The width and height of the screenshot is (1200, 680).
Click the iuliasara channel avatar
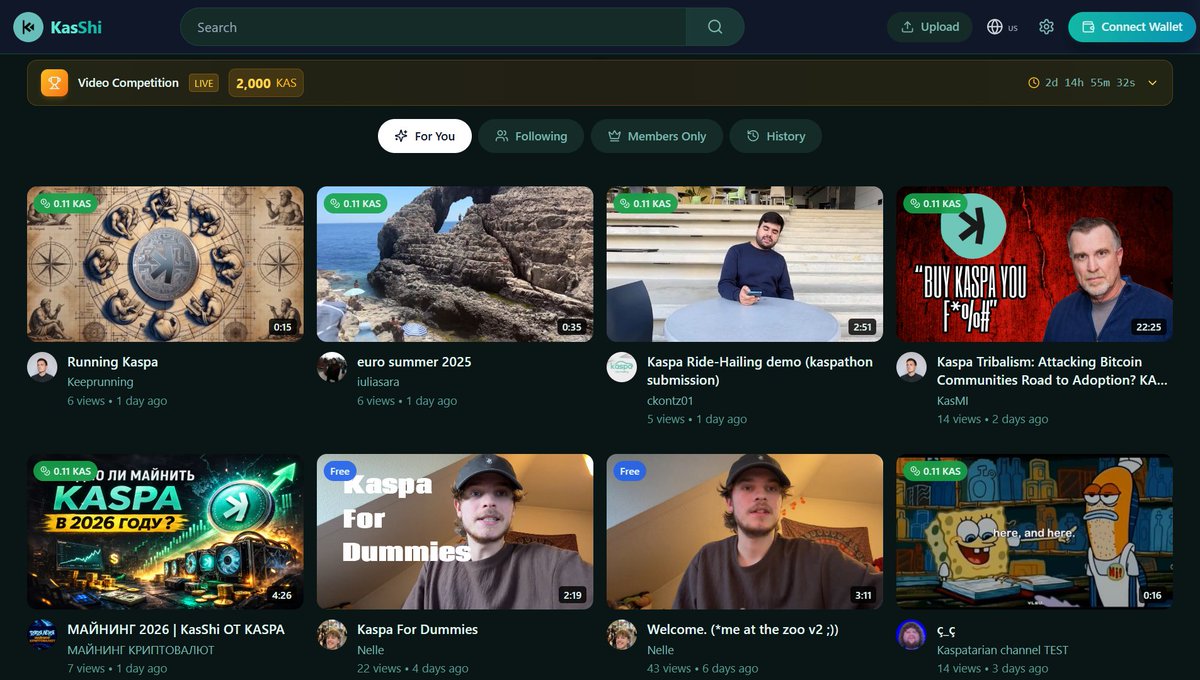[x=332, y=367]
